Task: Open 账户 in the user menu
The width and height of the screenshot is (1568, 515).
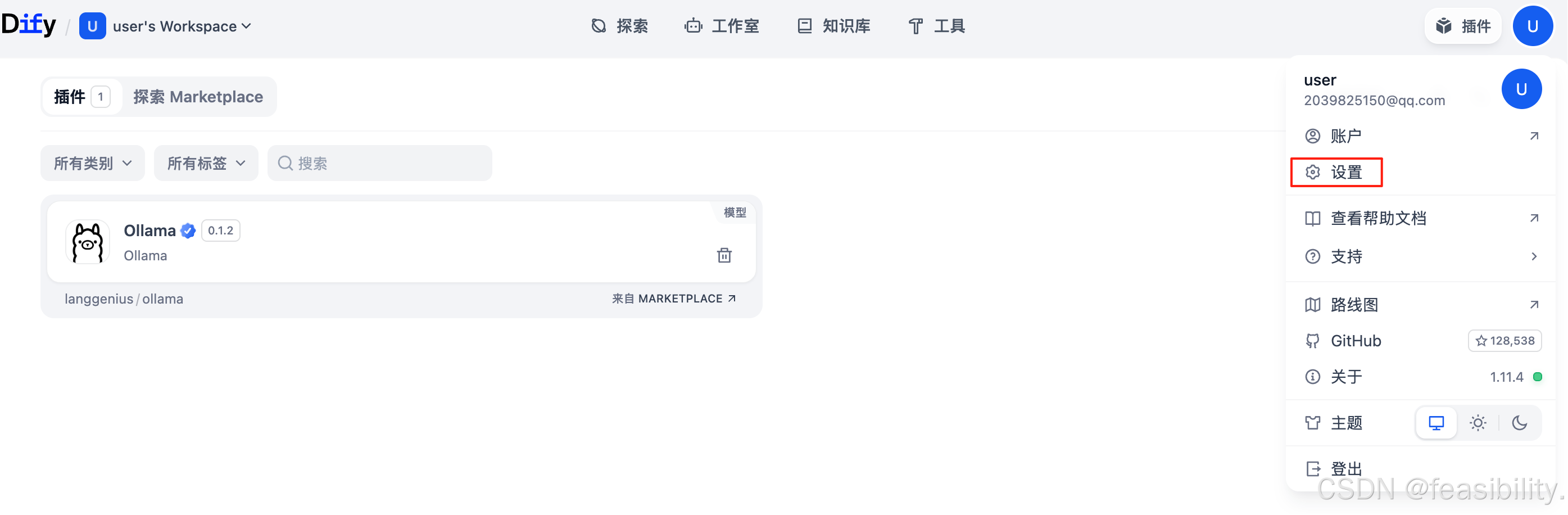Action: click(1420, 135)
